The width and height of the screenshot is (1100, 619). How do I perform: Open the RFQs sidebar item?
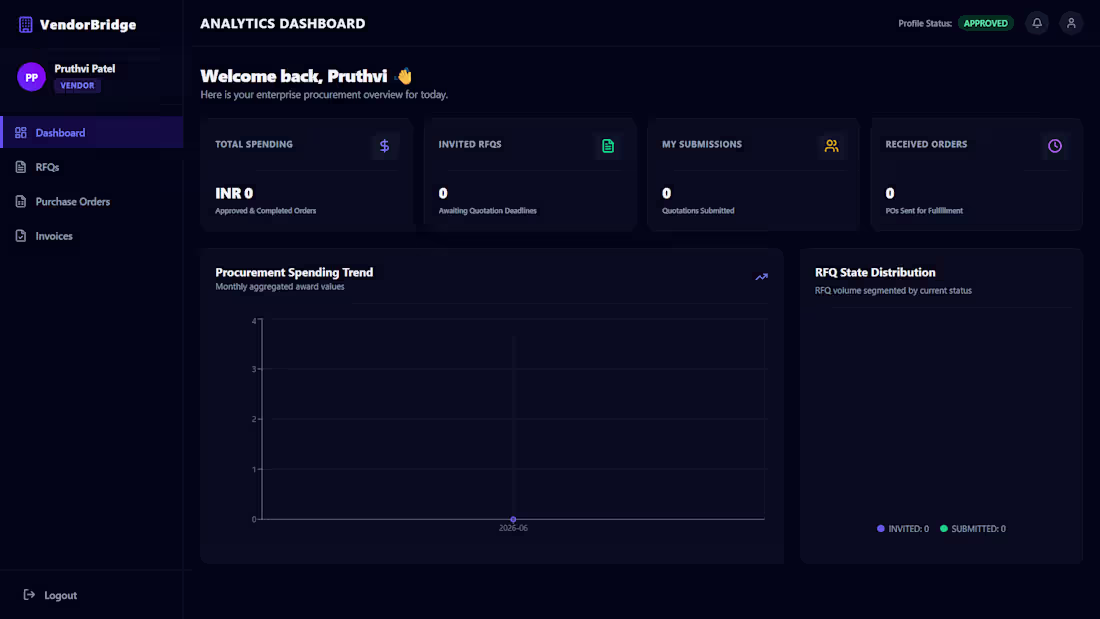(x=92, y=167)
